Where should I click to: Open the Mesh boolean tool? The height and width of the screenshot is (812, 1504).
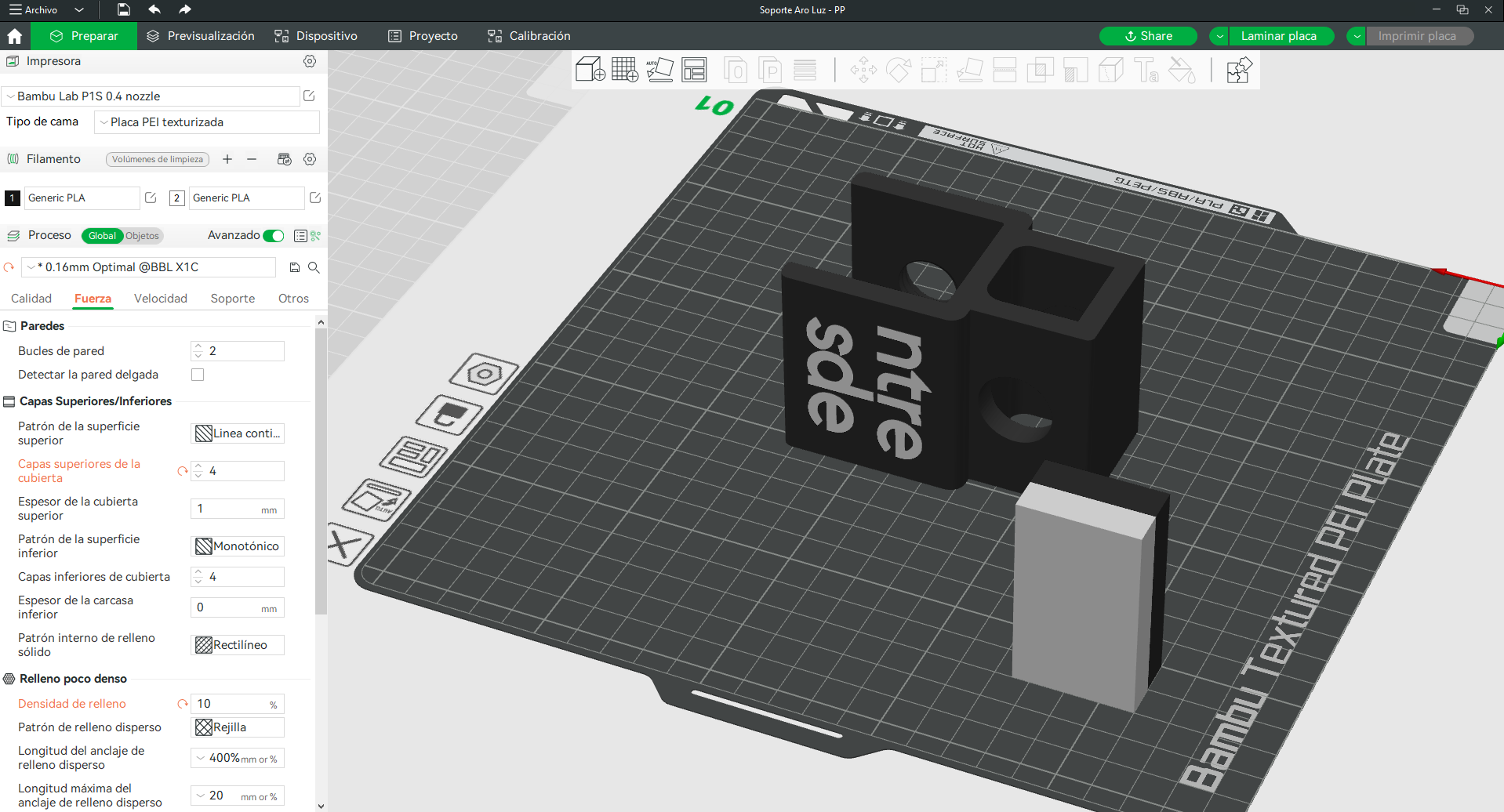coord(1040,70)
